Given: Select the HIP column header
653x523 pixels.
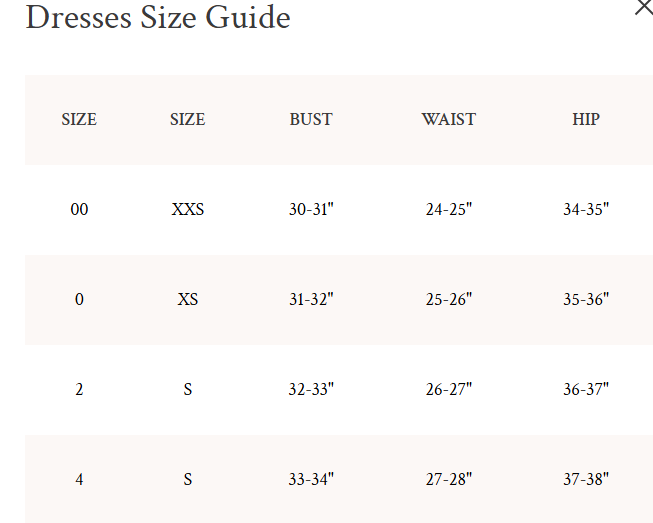Looking at the screenshot, I should click(586, 119).
